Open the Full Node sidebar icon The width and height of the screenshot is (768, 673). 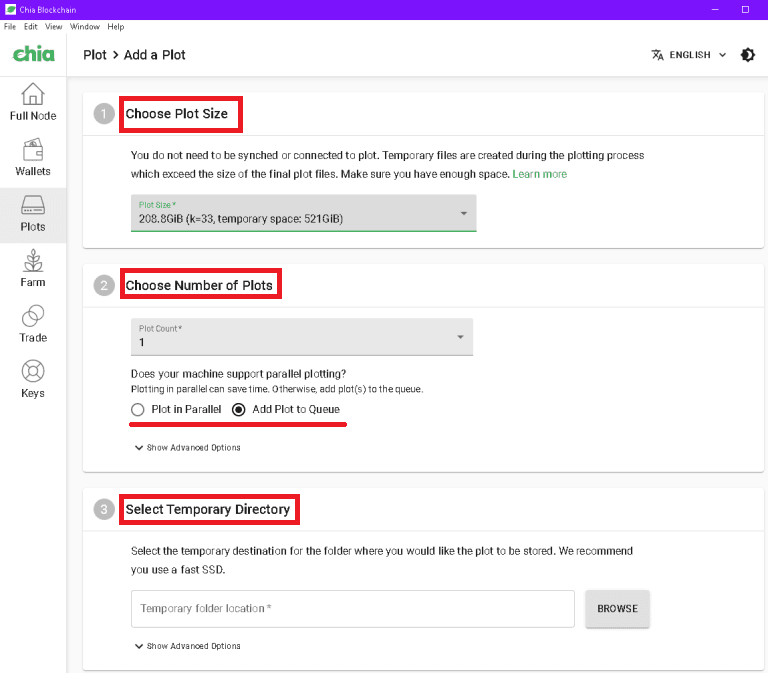tap(33, 94)
